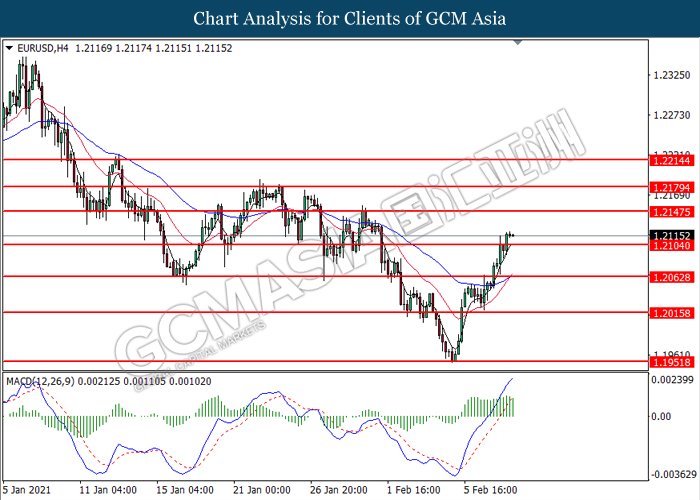The height and width of the screenshot is (500, 700).
Task: Click the 21 Jan 00:00 time label
Action: (262, 490)
